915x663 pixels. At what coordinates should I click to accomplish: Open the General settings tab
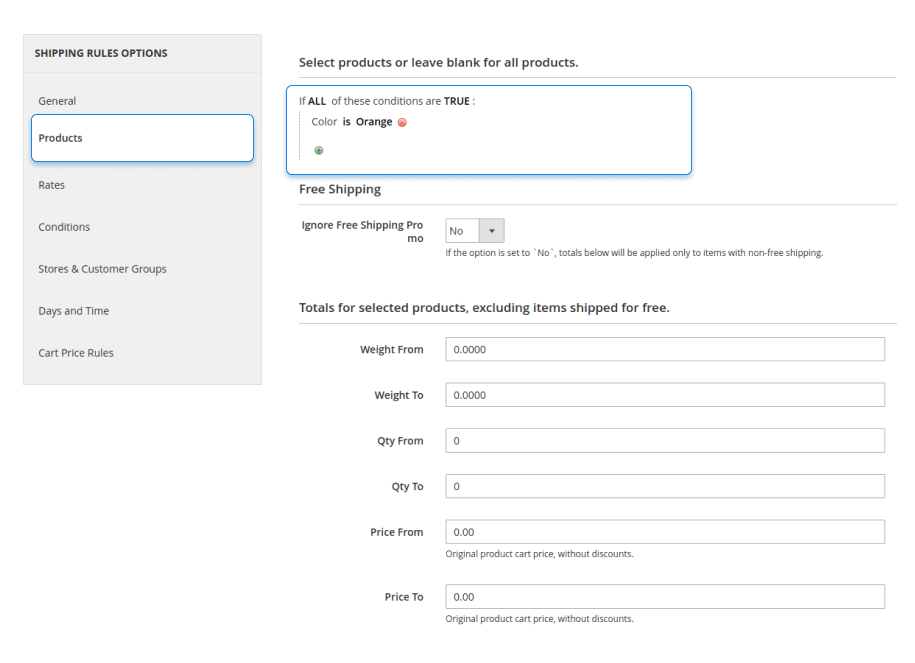57,101
